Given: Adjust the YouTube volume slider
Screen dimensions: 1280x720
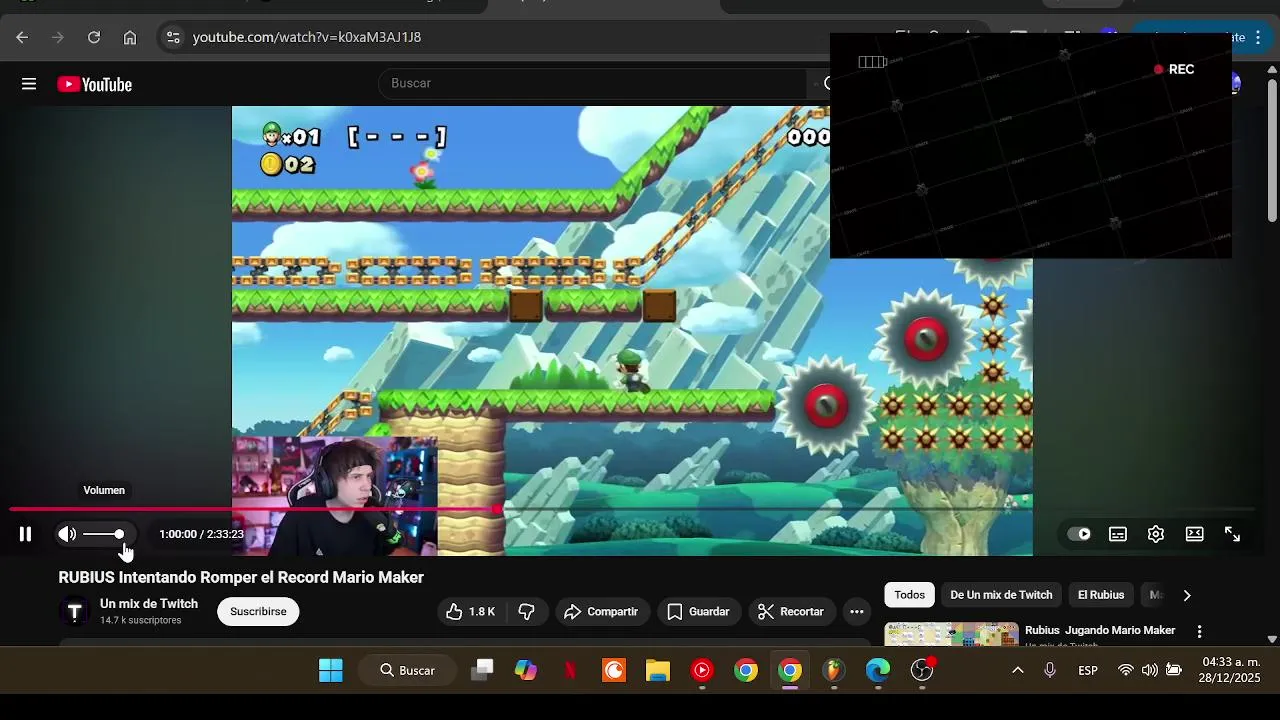Looking at the screenshot, I should 104,534.
